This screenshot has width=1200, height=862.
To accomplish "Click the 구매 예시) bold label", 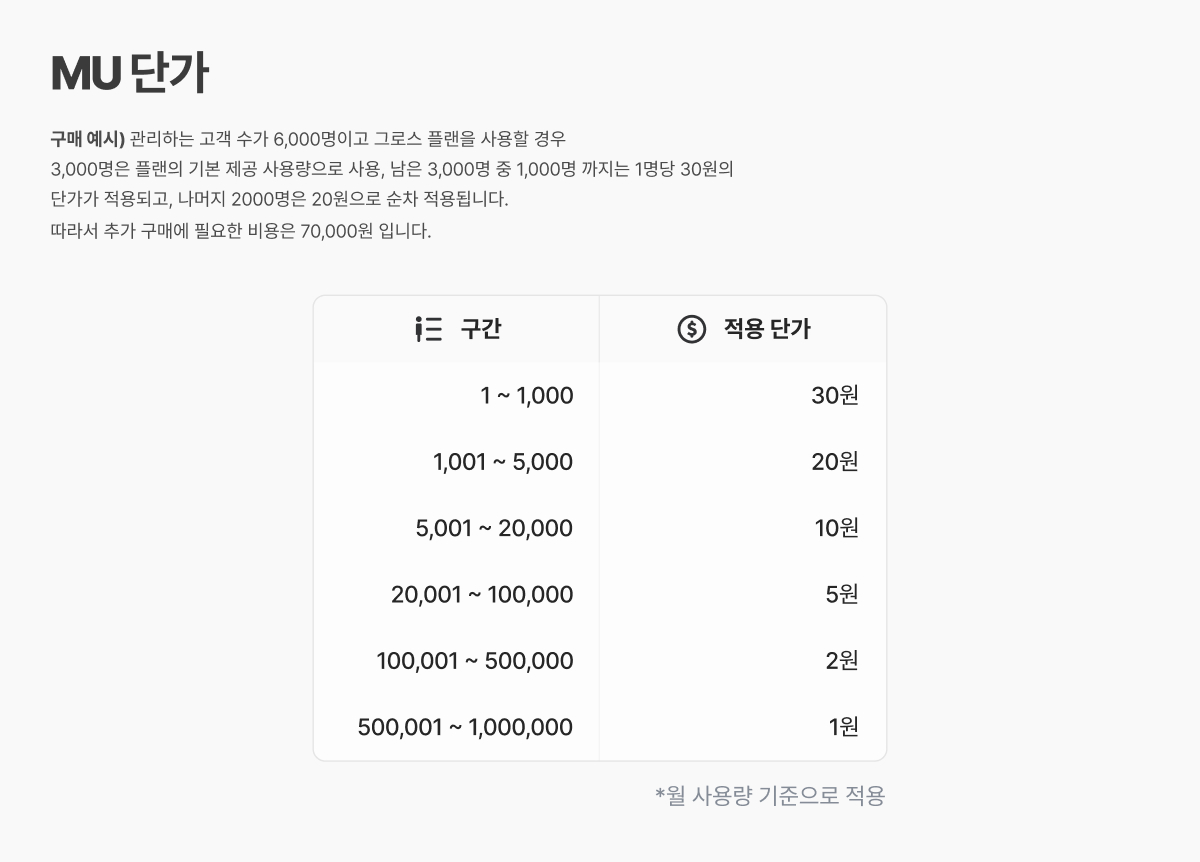I will (x=87, y=138).
